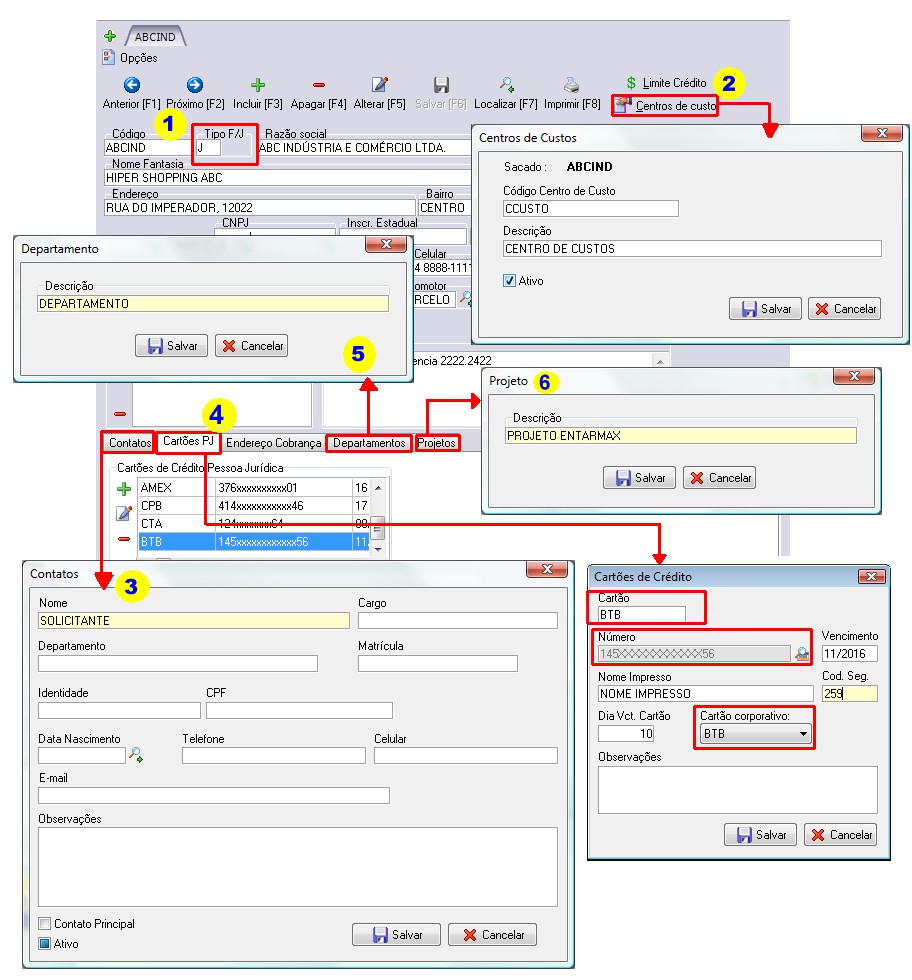Click the Vencimento field
This screenshot has height=980, width=912.
click(849, 654)
